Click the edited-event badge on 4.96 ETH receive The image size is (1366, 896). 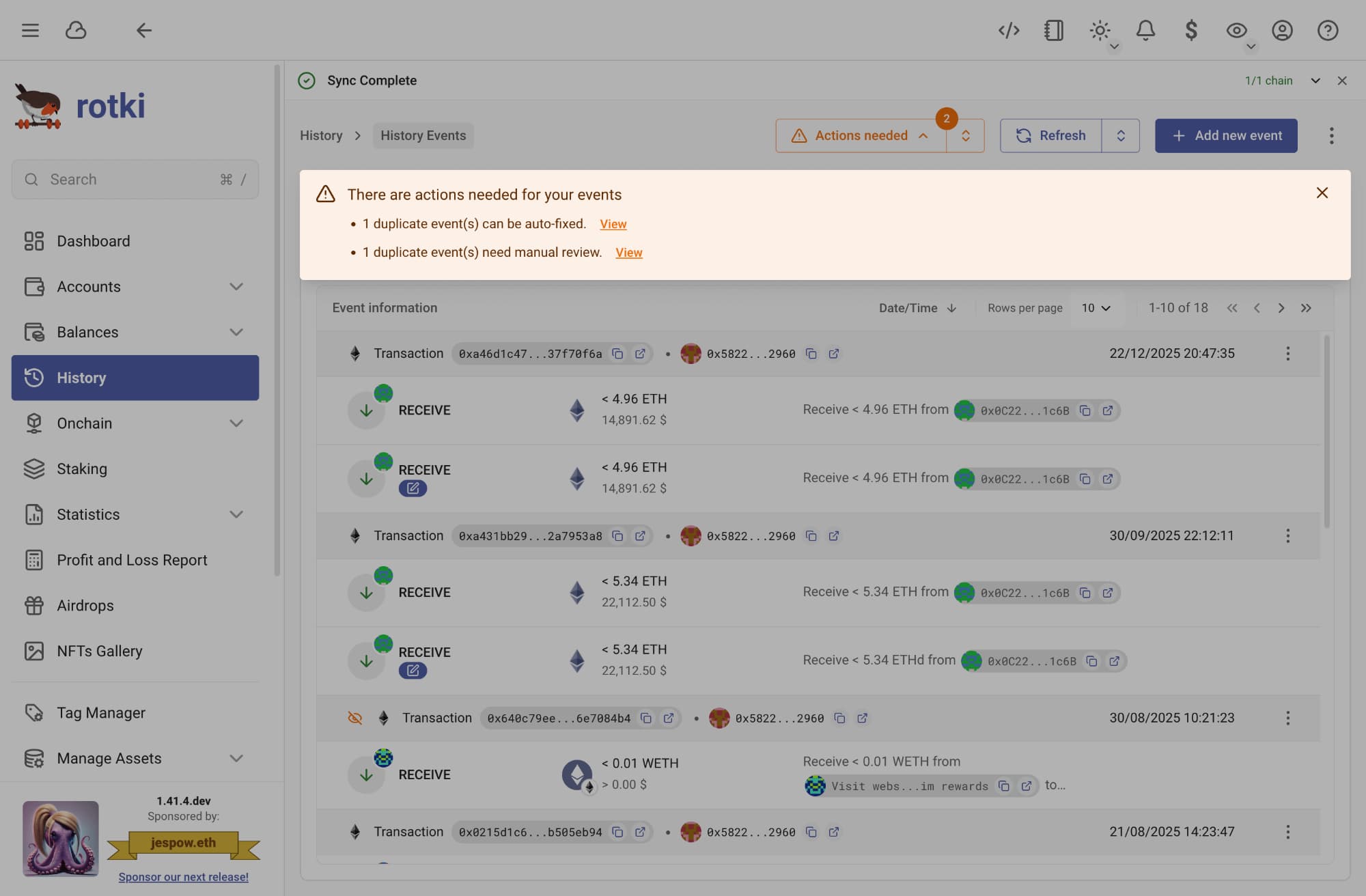coord(413,488)
